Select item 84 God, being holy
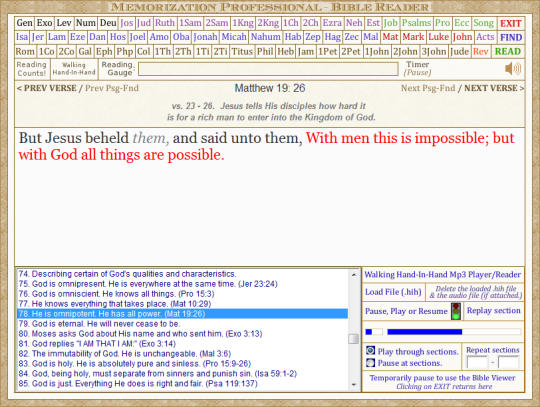 [x=183, y=374]
